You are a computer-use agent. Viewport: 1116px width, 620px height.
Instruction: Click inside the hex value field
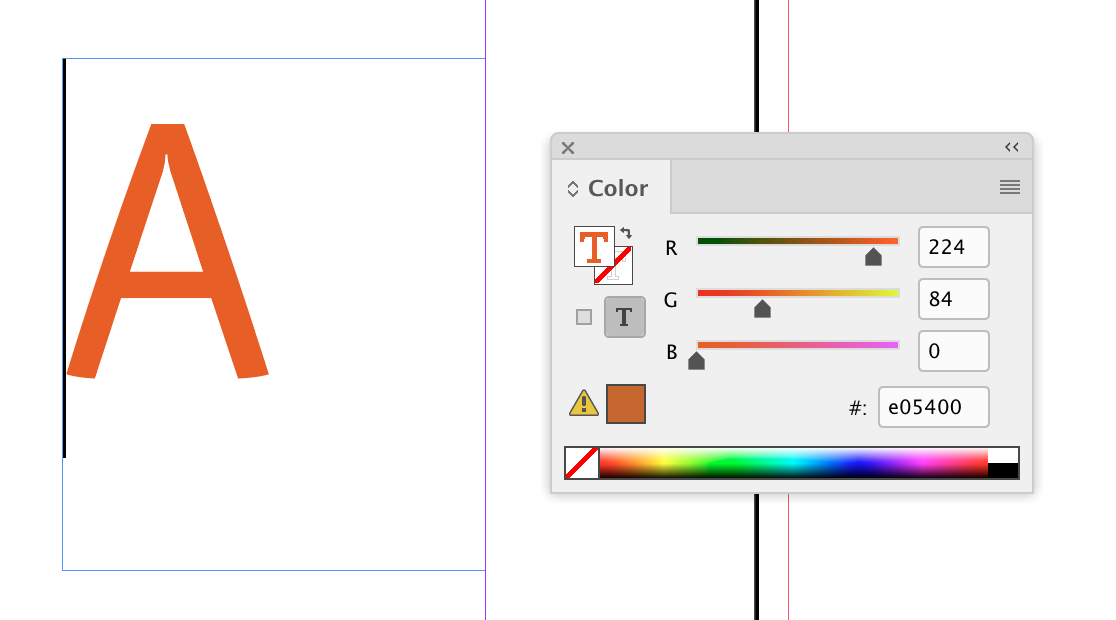tap(932, 406)
